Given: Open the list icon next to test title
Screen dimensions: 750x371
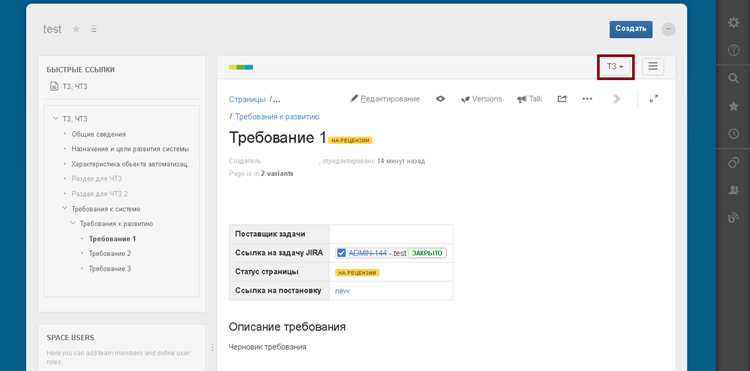Looking at the screenshot, I should coord(94,29).
